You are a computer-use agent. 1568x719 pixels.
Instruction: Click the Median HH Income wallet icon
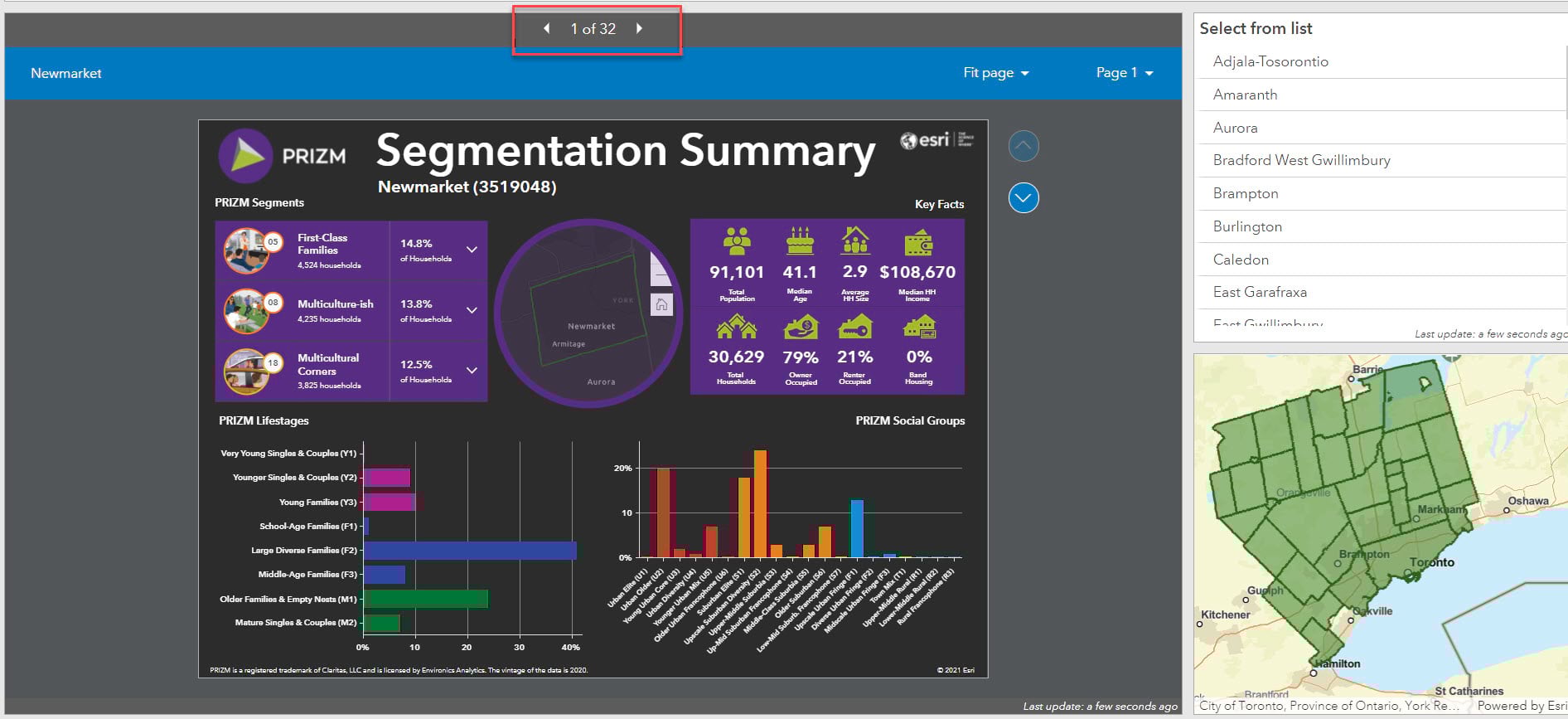pos(918,243)
